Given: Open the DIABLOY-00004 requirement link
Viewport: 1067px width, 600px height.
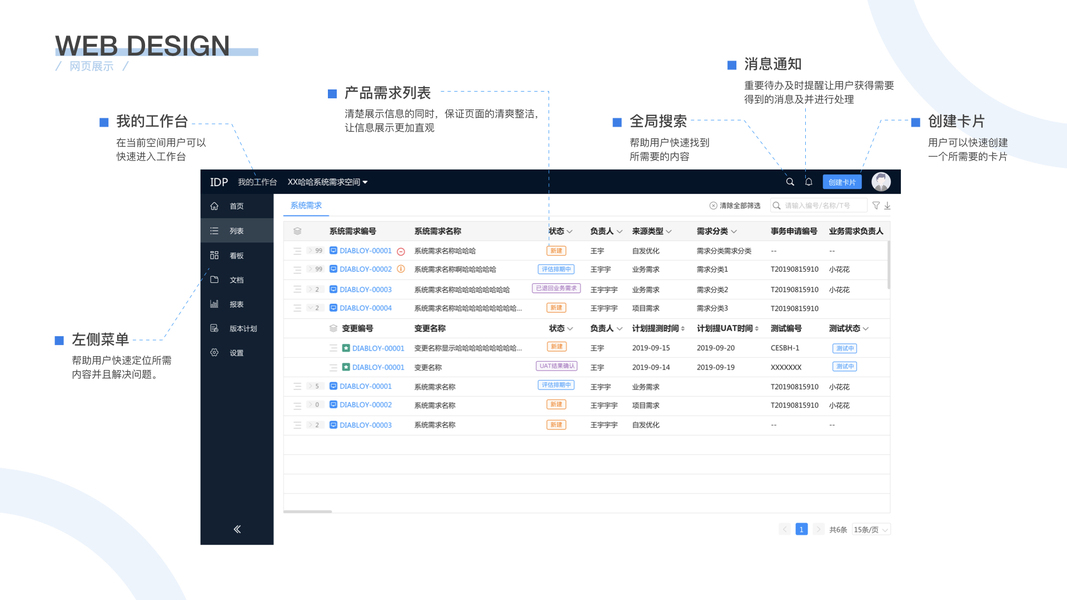Looking at the screenshot, I should coord(365,308).
